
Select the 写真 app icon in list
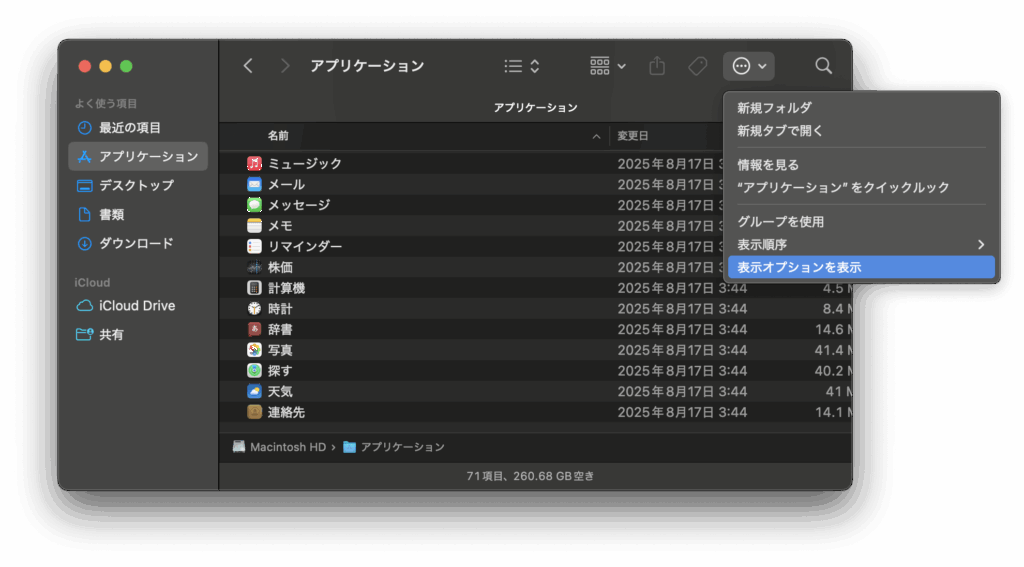click(255, 350)
